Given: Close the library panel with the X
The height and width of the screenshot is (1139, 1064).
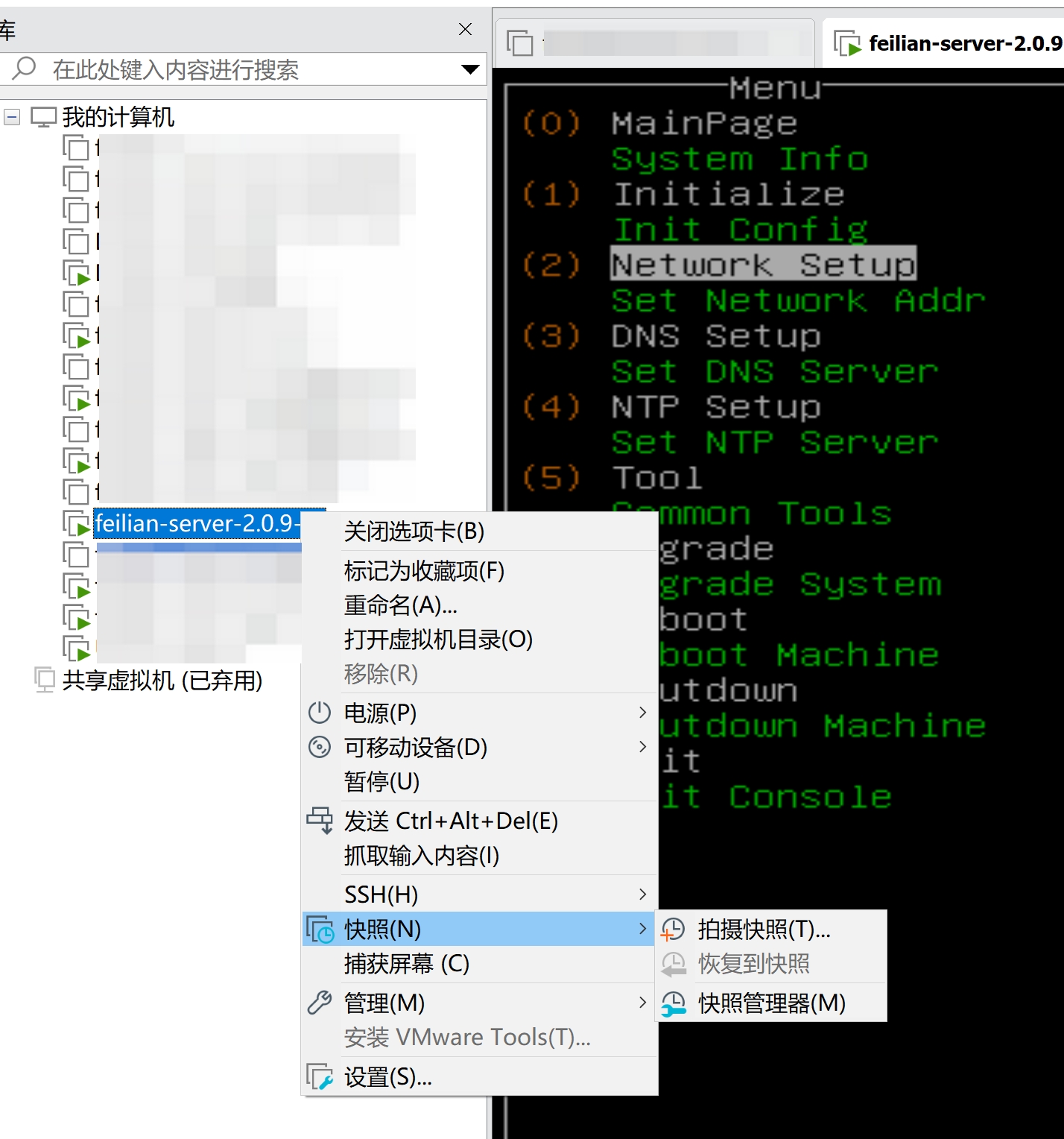Looking at the screenshot, I should pyautogui.click(x=465, y=29).
